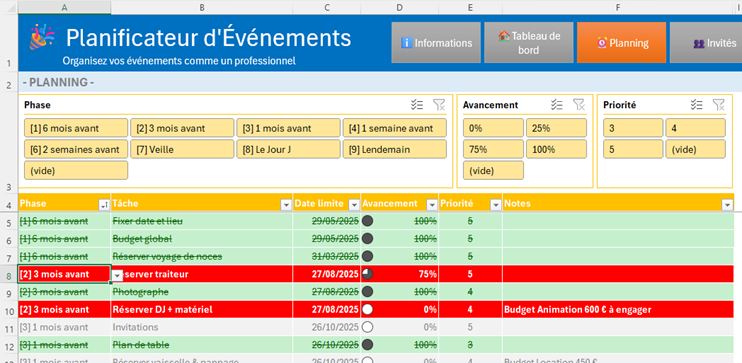Go to Tableau de bord
The width and height of the screenshot is (742, 363).
coord(529,43)
